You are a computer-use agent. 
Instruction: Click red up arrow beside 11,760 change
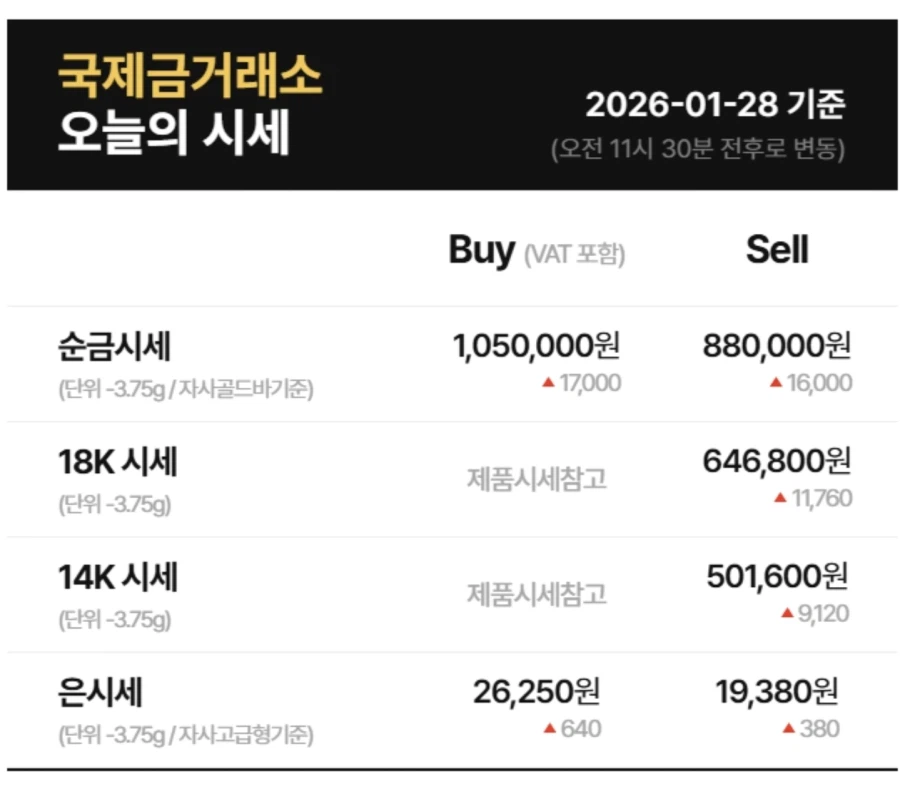(x=780, y=498)
